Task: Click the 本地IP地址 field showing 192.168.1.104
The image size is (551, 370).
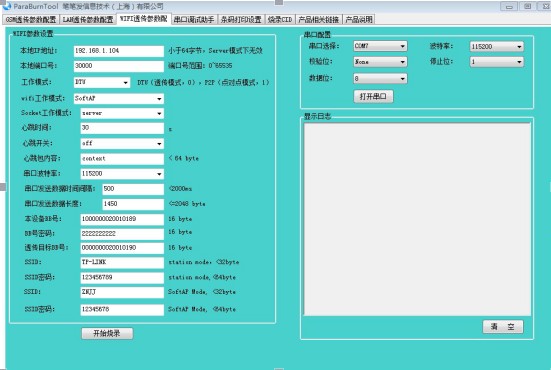Action: [x=119, y=51]
